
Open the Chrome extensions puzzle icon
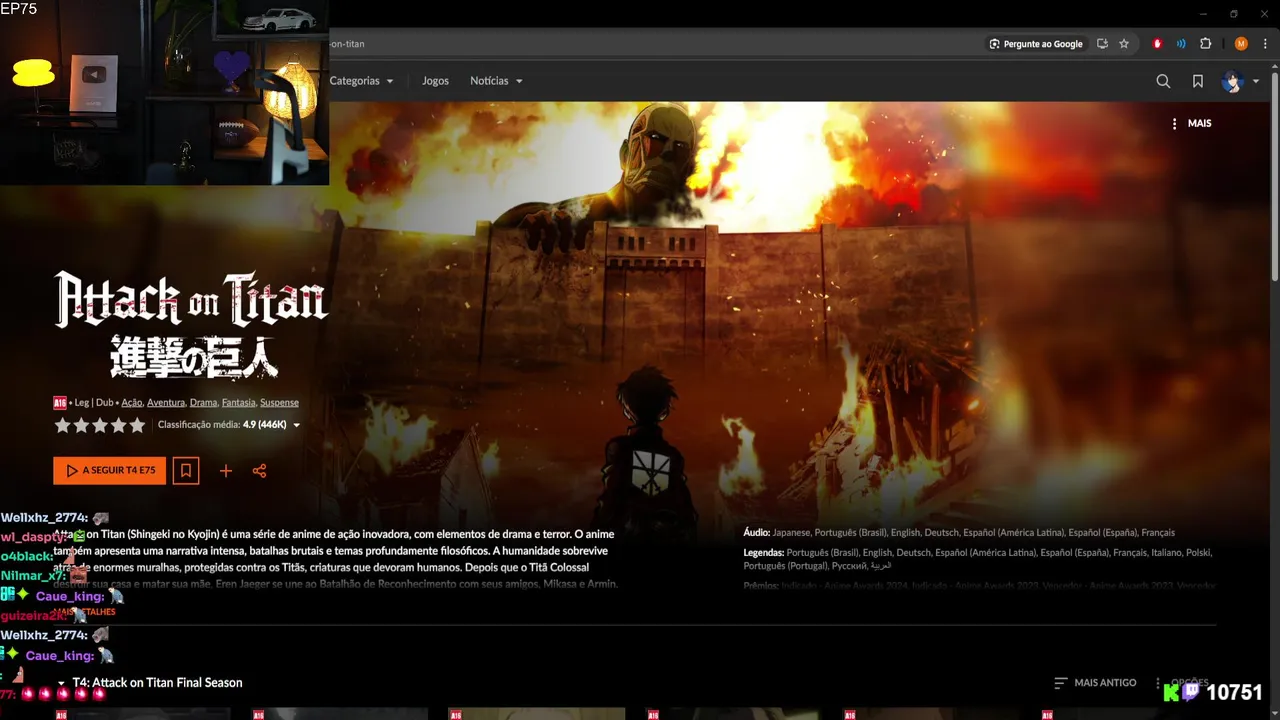[1205, 44]
